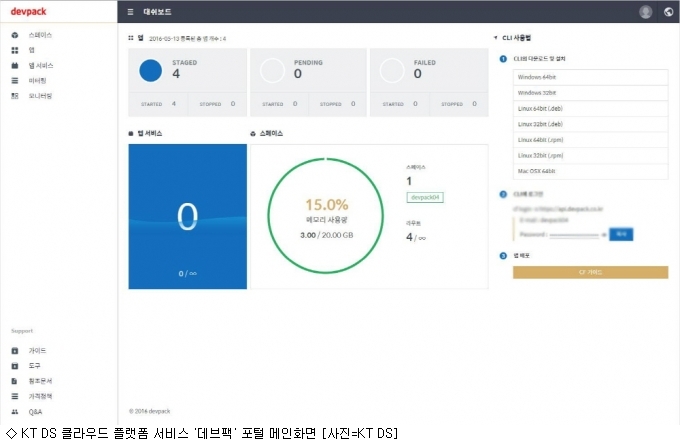Click the 15.0% memory usage value
The image size is (680, 445).
327,204
